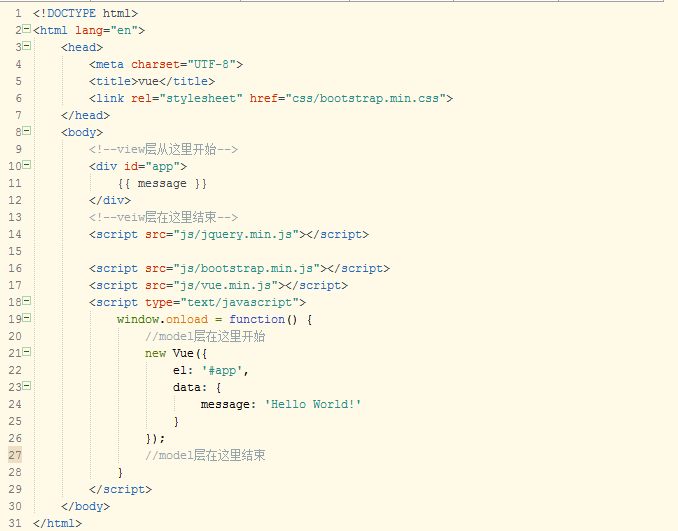
Task: Collapse the body section fold at line 8
Action: [x=26, y=131]
